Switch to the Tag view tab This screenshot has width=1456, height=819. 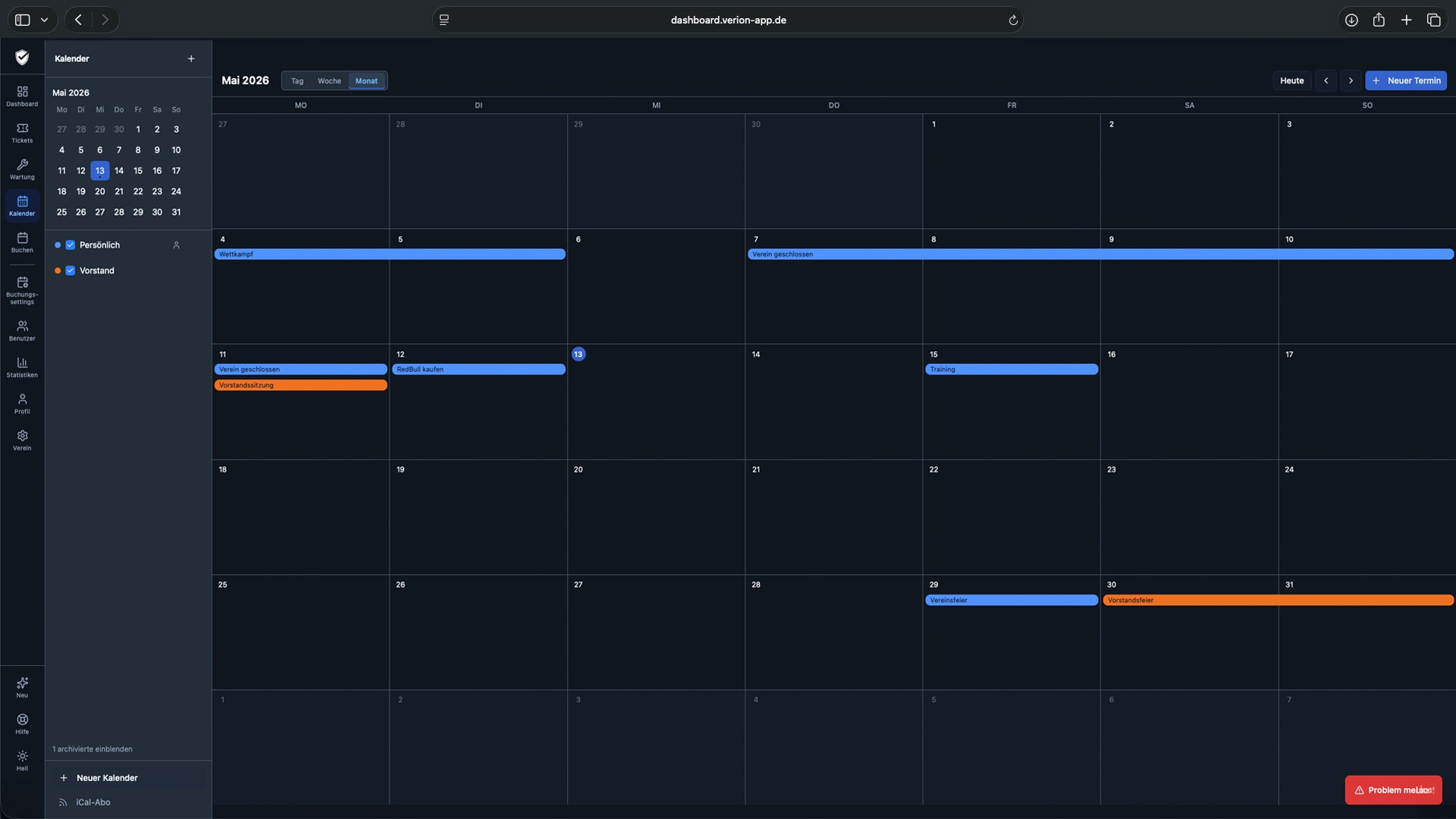[297, 80]
